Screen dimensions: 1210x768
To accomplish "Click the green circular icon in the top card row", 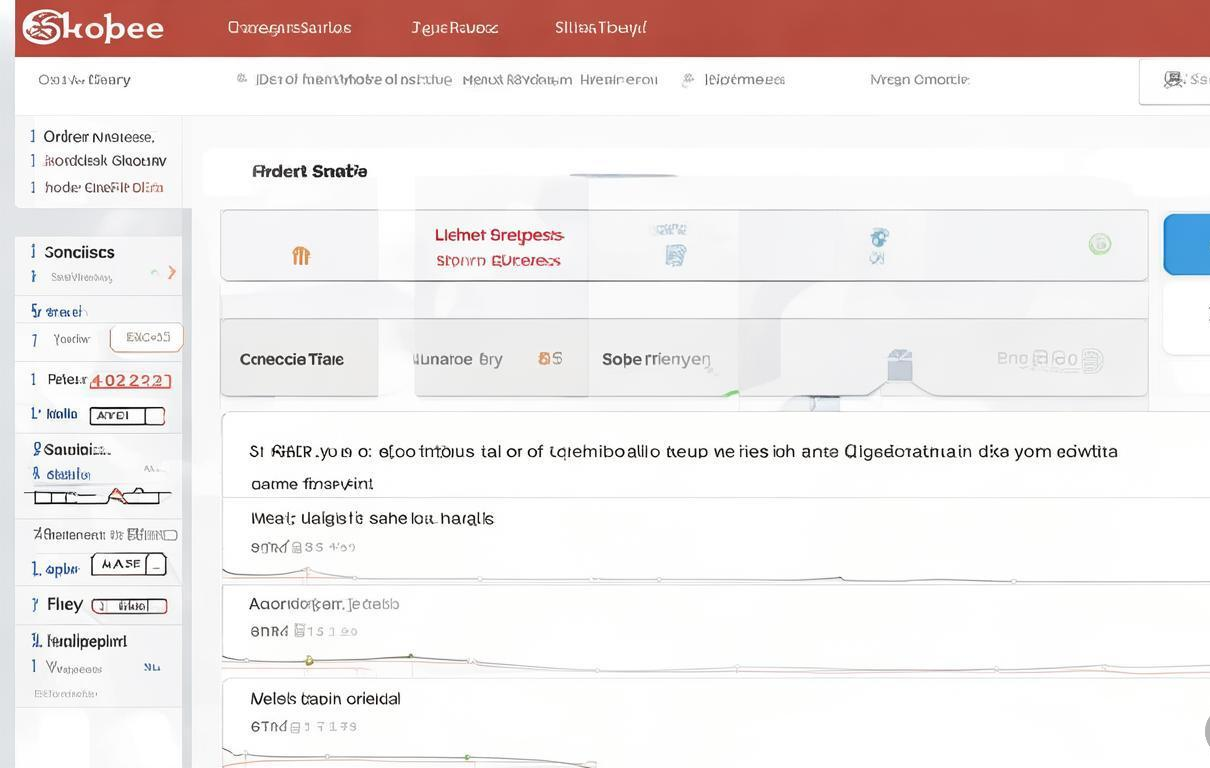I will [1099, 244].
